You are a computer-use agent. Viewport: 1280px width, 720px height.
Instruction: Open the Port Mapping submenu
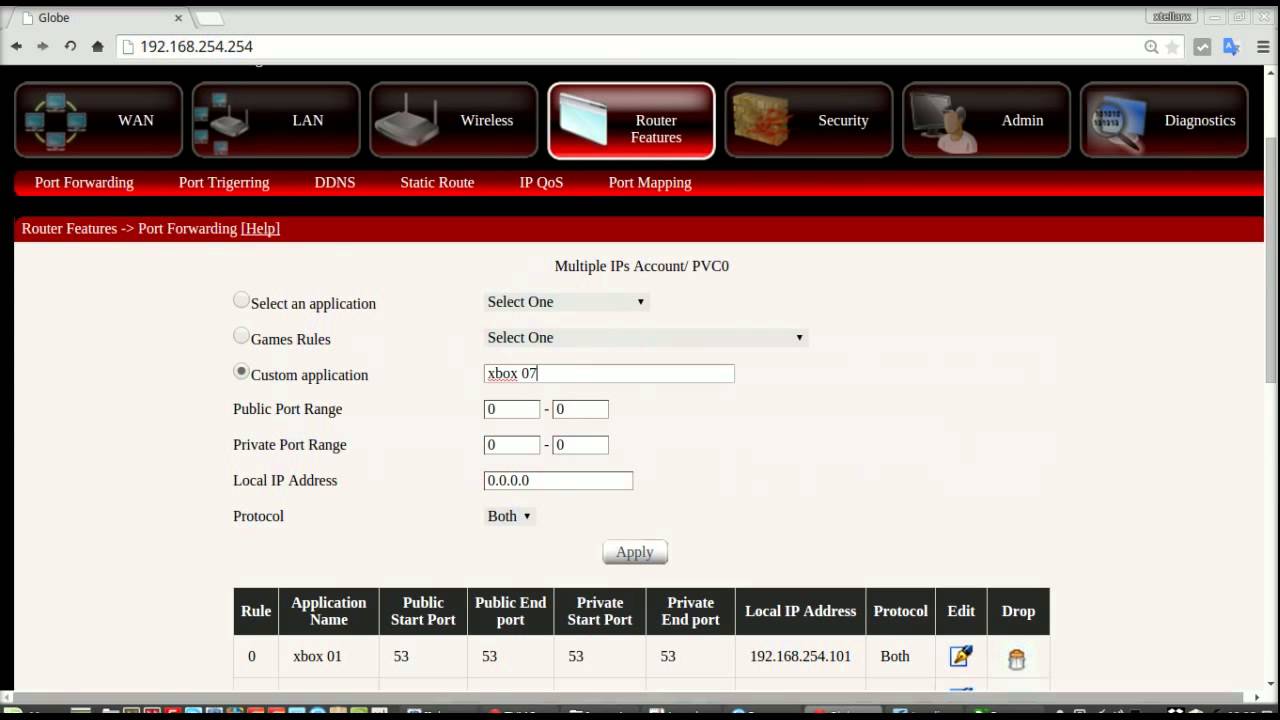coord(650,182)
